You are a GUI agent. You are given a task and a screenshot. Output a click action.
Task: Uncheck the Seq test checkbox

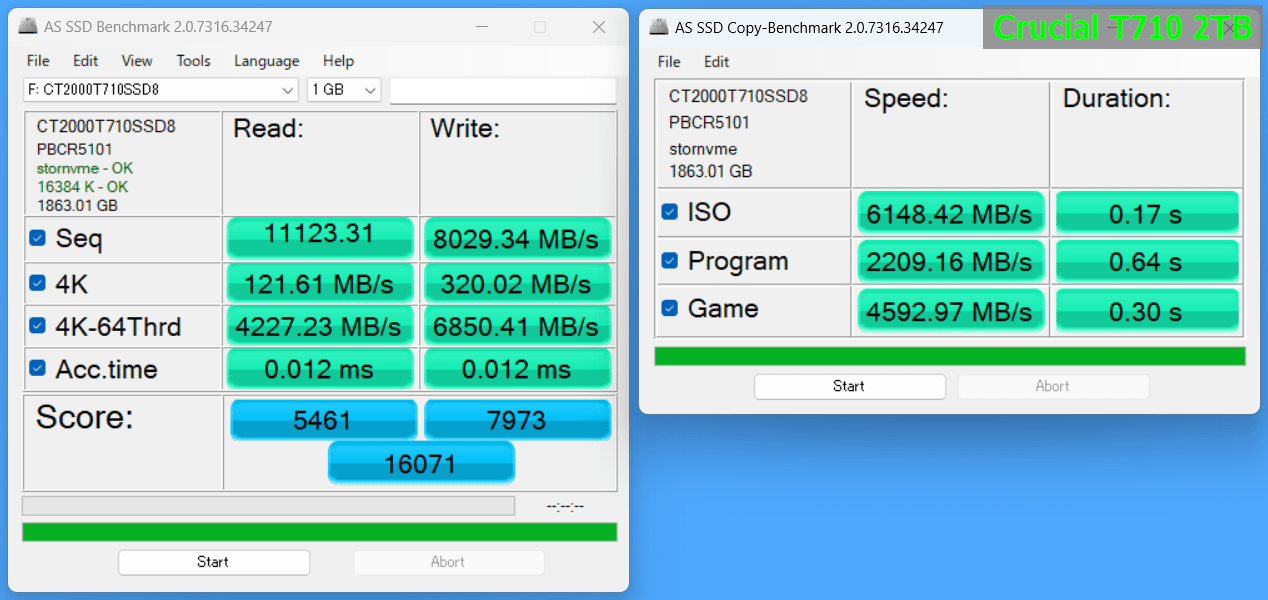point(37,238)
